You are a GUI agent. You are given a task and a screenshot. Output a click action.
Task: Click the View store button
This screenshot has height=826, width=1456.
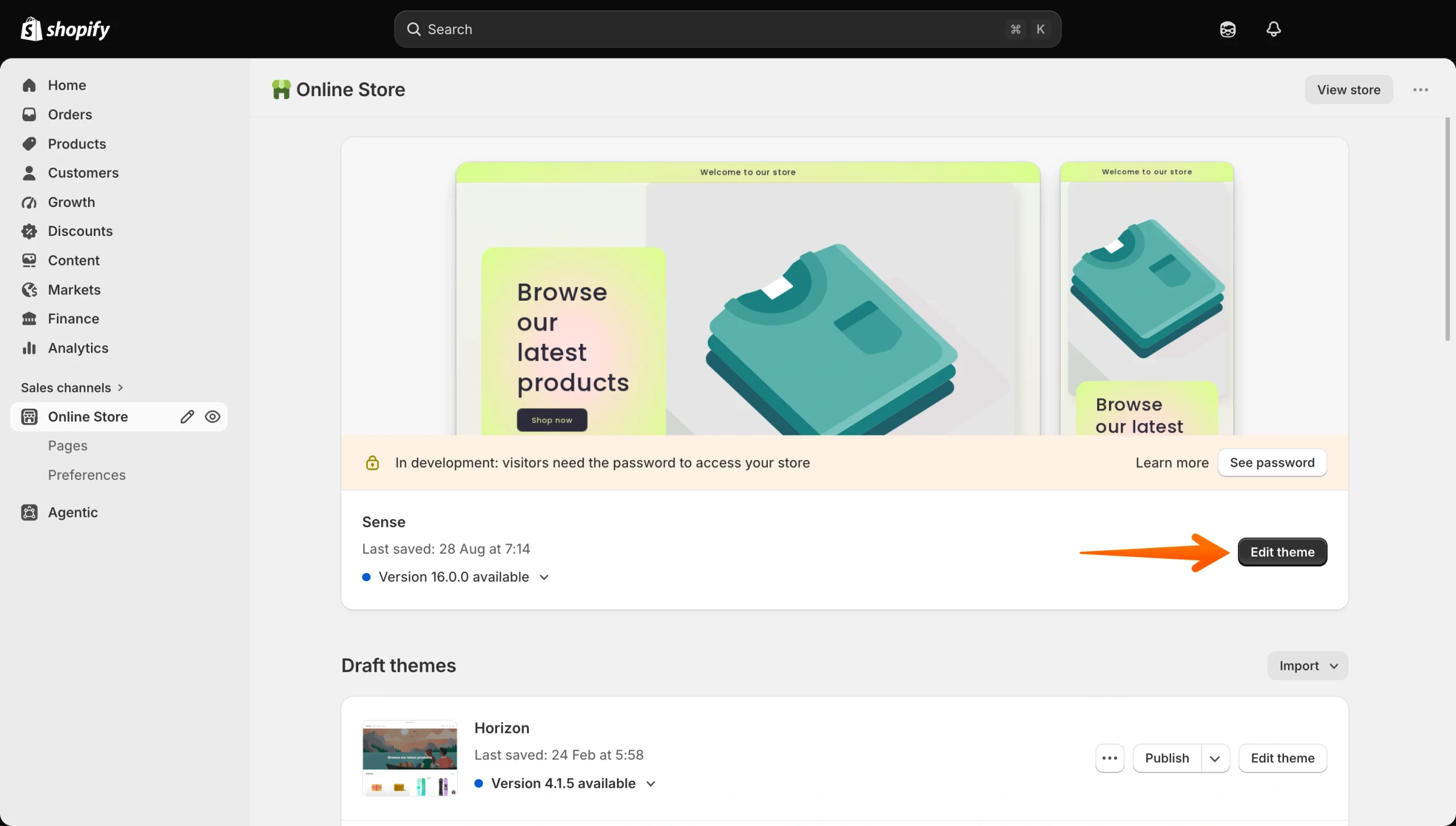(1349, 90)
